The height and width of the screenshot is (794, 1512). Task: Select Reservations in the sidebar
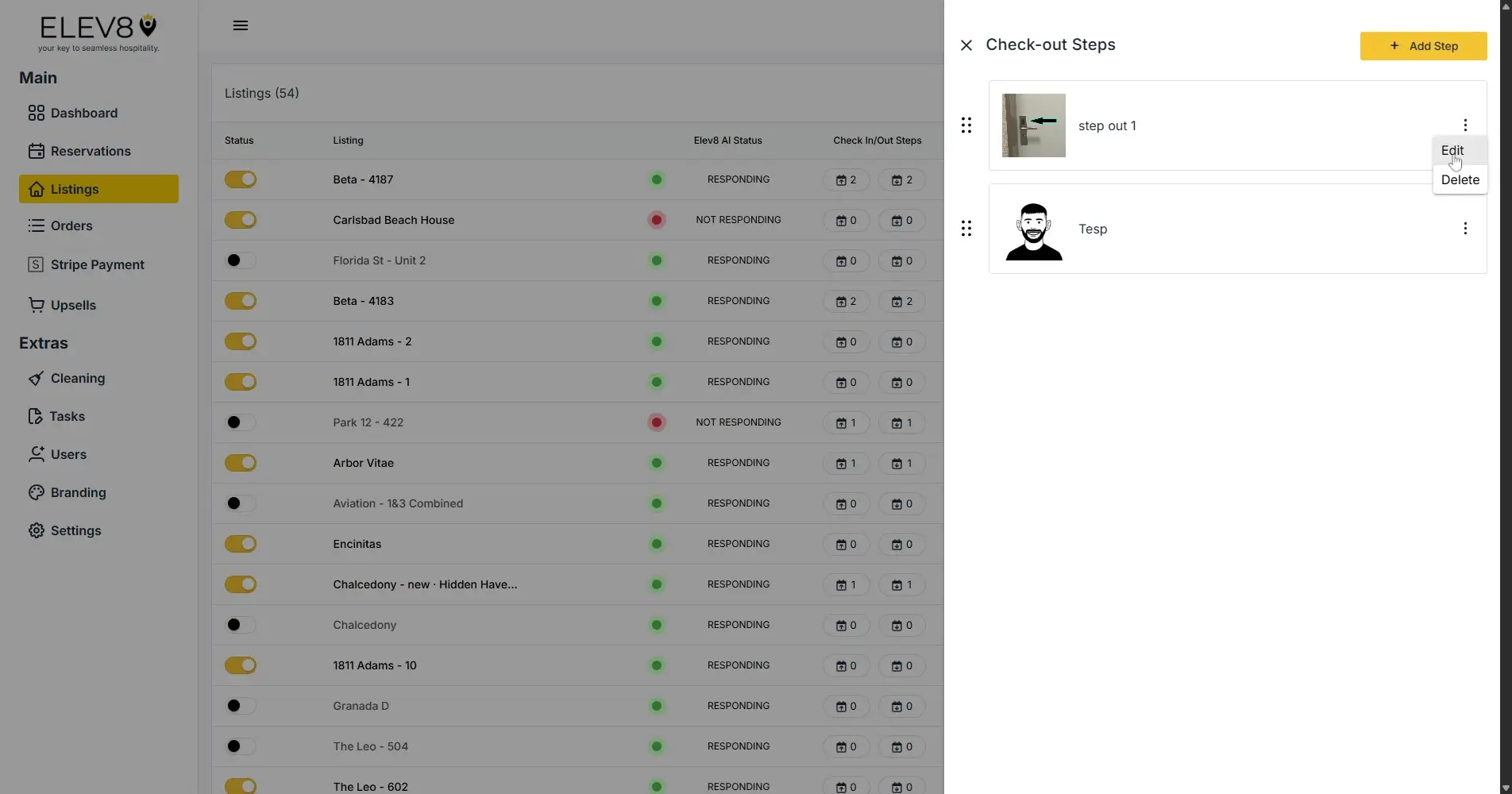click(91, 151)
